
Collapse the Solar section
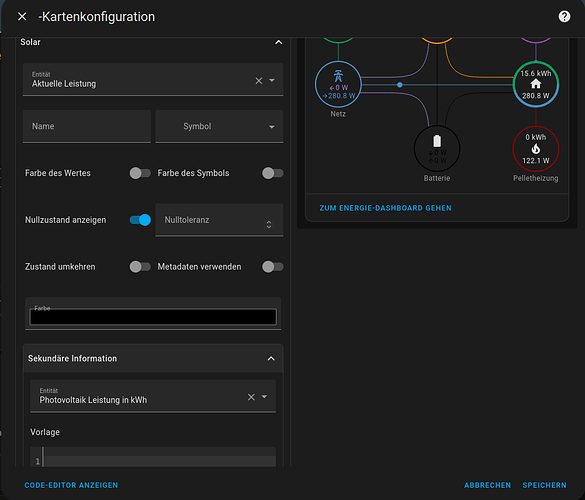point(278,42)
